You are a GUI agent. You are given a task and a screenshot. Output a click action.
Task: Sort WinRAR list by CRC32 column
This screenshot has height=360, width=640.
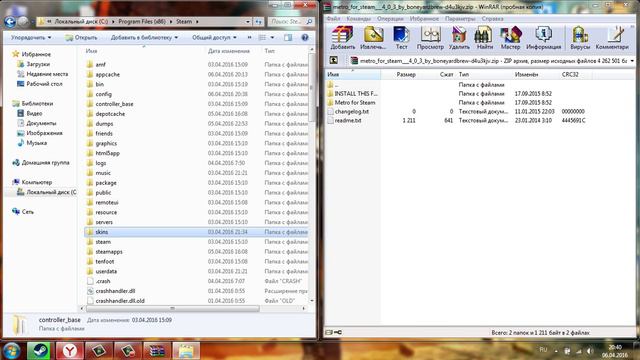click(x=576, y=74)
